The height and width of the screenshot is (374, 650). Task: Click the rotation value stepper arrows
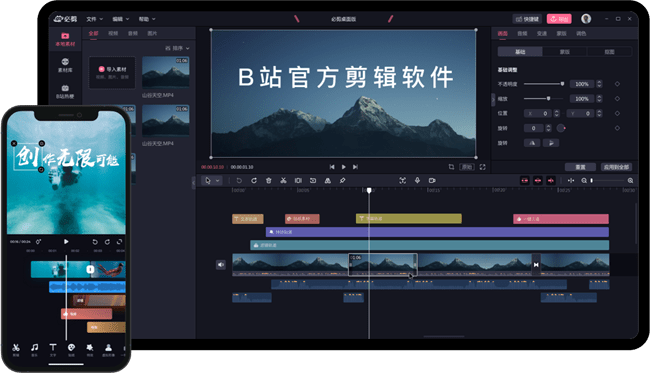[548, 128]
